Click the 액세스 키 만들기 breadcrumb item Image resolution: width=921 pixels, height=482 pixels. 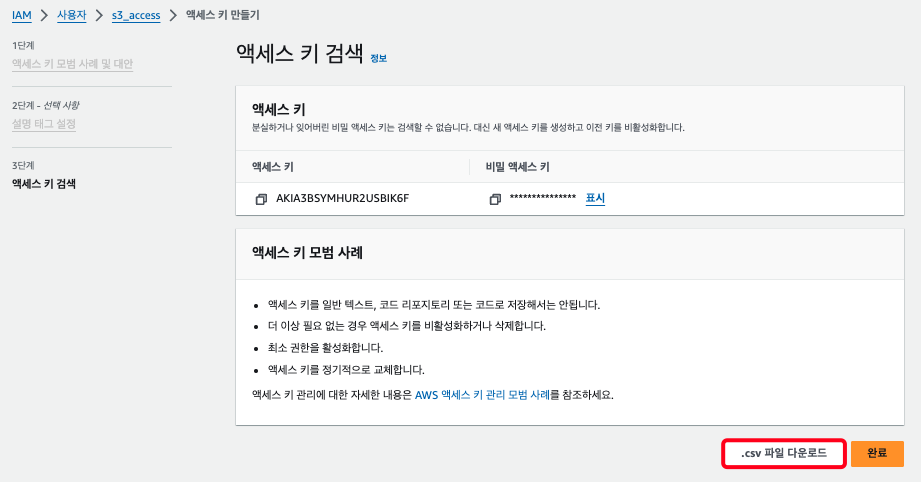(x=222, y=15)
